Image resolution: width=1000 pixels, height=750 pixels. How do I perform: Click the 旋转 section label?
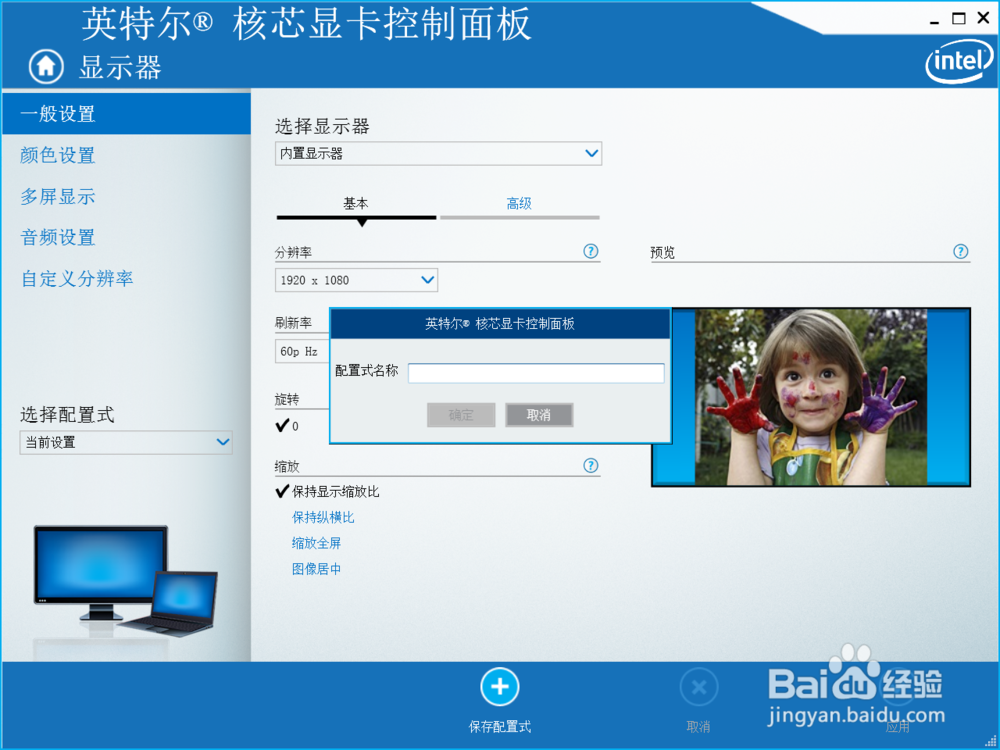click(x=287, y=399)
